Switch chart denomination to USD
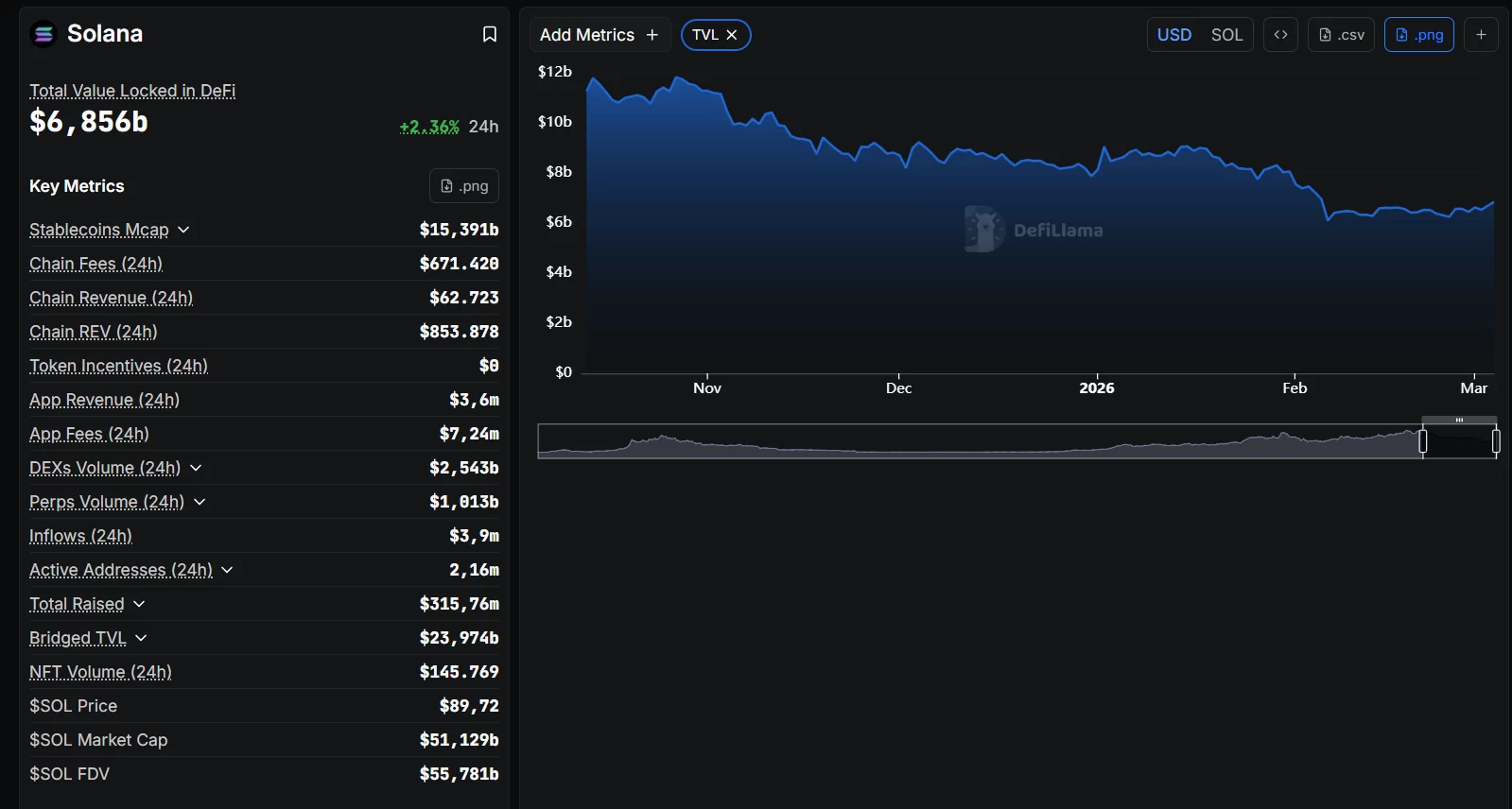 click(1174, 35)
